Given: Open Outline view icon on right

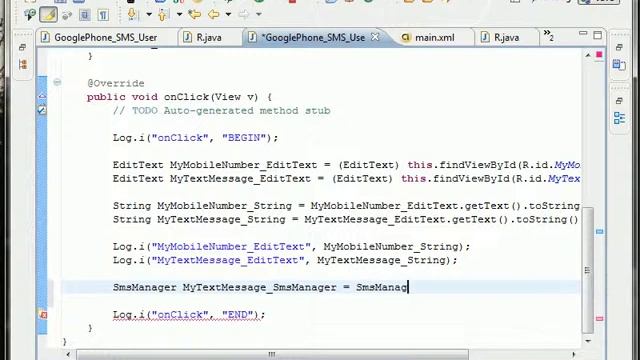Looking at the screenshot, I should [619, 118].
